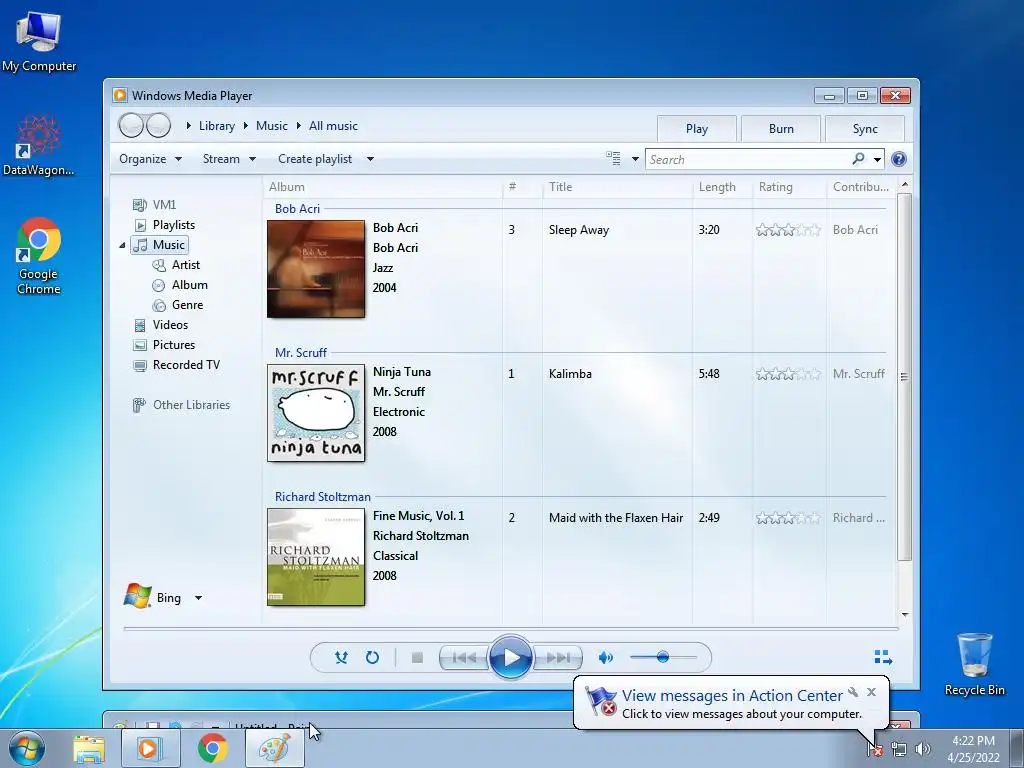1024x768 pixels.
Task: Switch to Paint from the taskbar
Action: coord(274,749)
